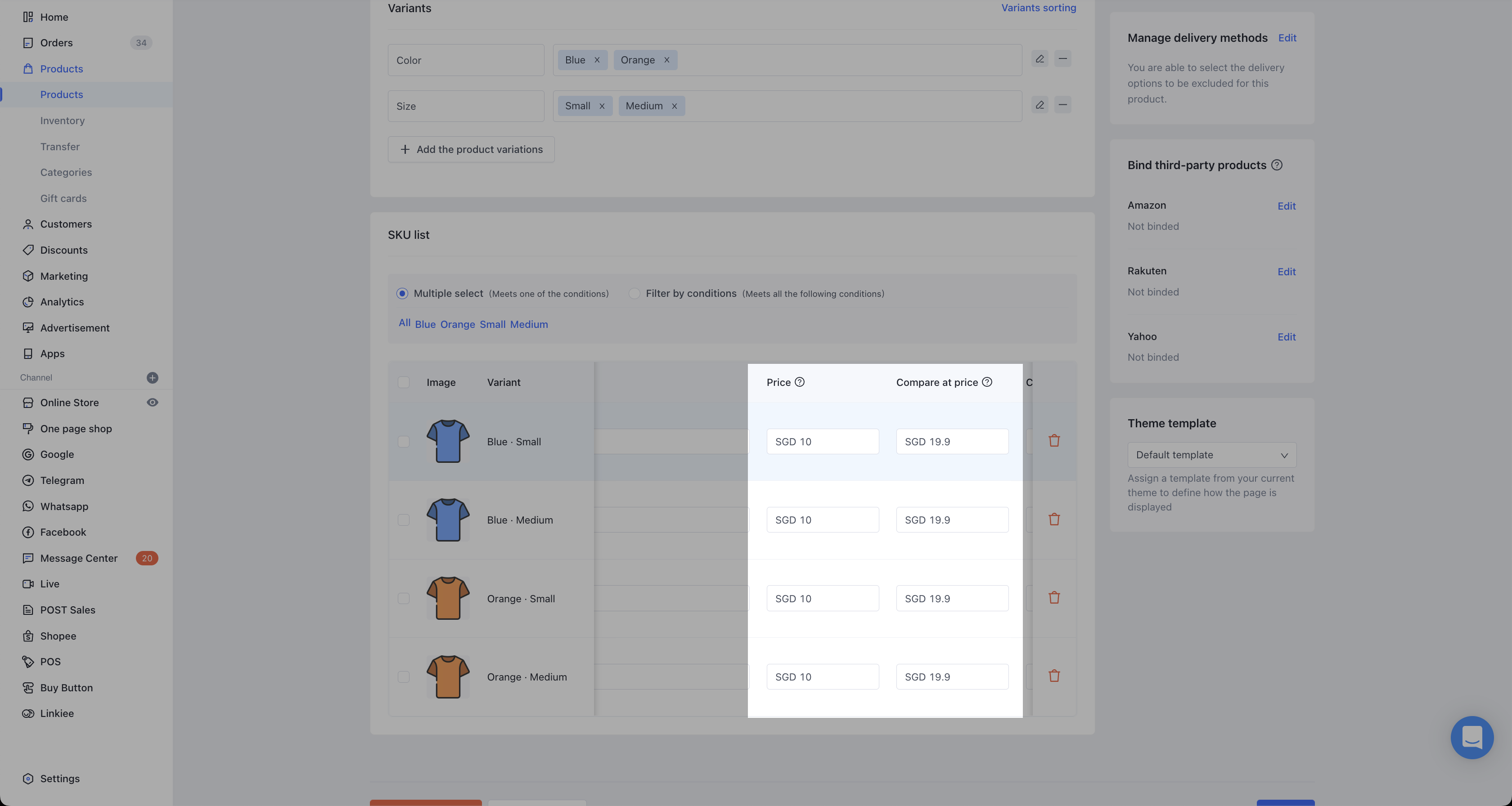Toggle Online Store eye visibility

152,403
